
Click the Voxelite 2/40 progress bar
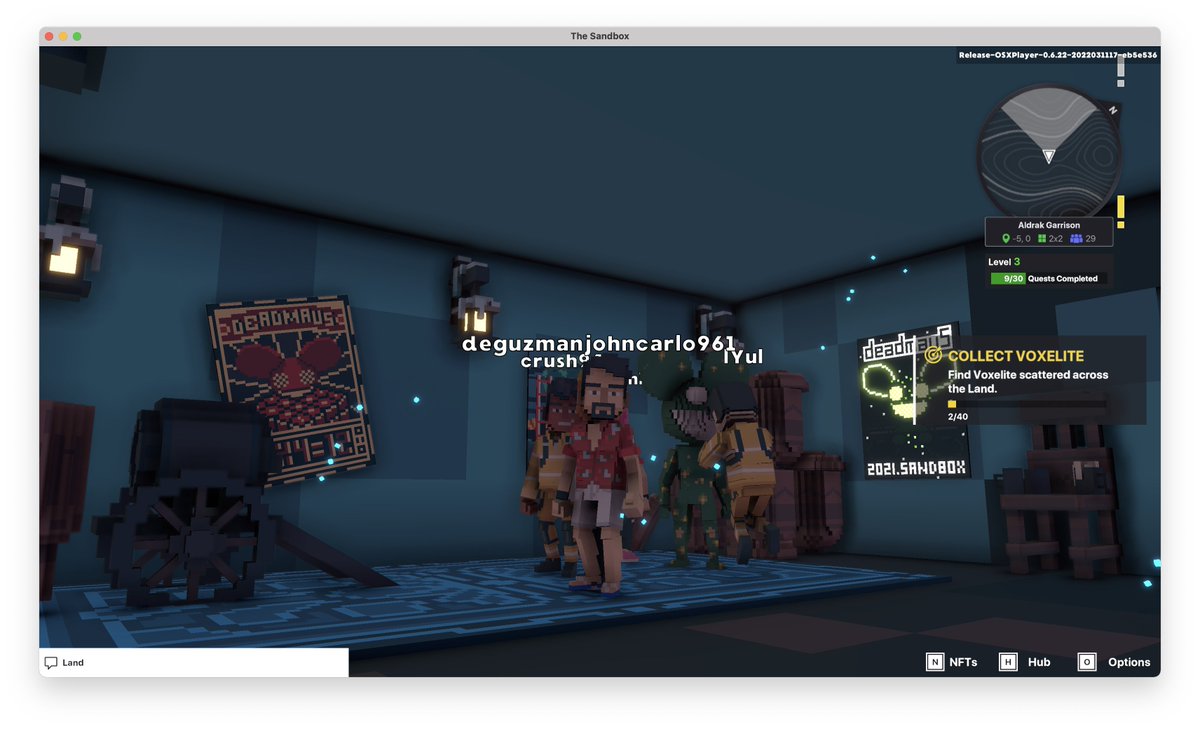click(x=1027, y=404)
